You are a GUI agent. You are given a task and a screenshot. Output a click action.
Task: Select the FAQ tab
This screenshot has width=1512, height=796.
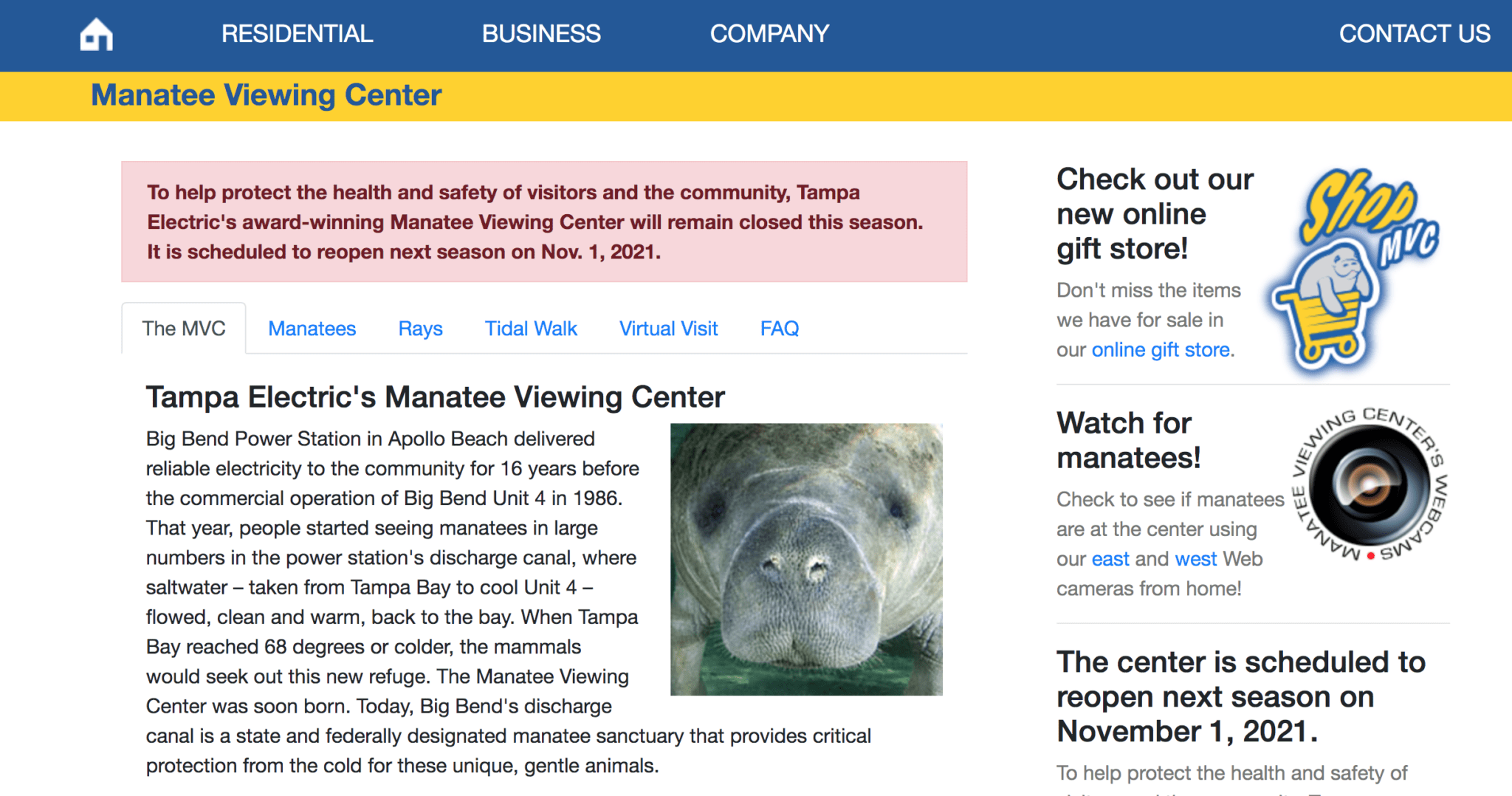pyautogui.click(x=780, y=329)
